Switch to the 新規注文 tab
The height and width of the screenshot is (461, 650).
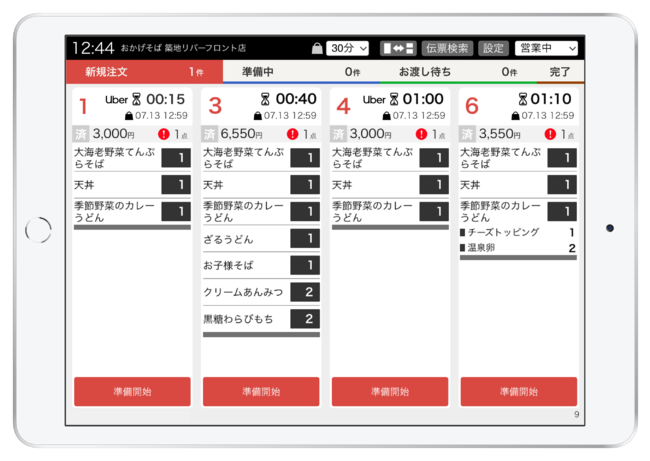tap(132, 72)
